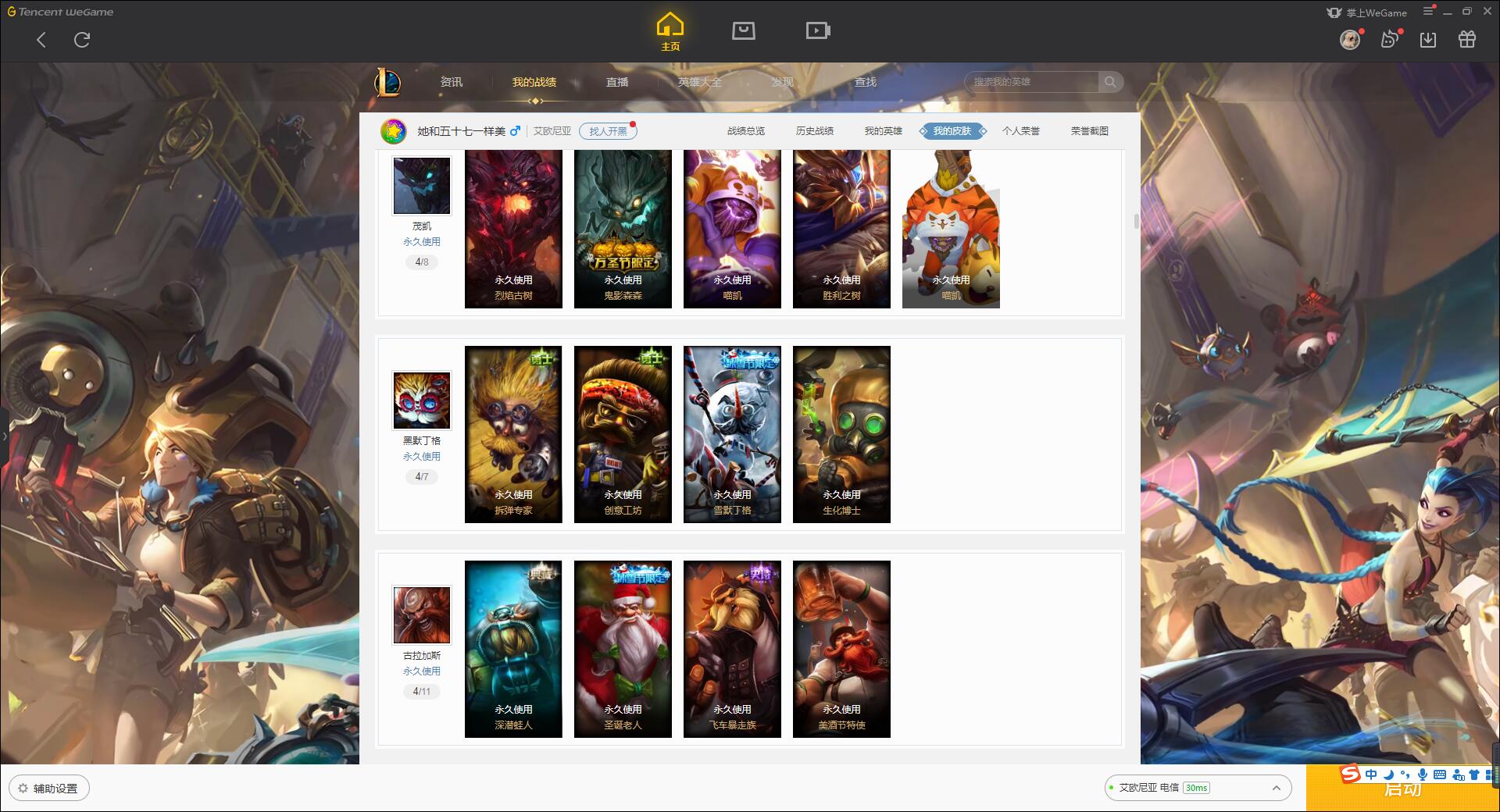1500x812 pixels.
Task: Open the 发现 tab
Action: 783,82
